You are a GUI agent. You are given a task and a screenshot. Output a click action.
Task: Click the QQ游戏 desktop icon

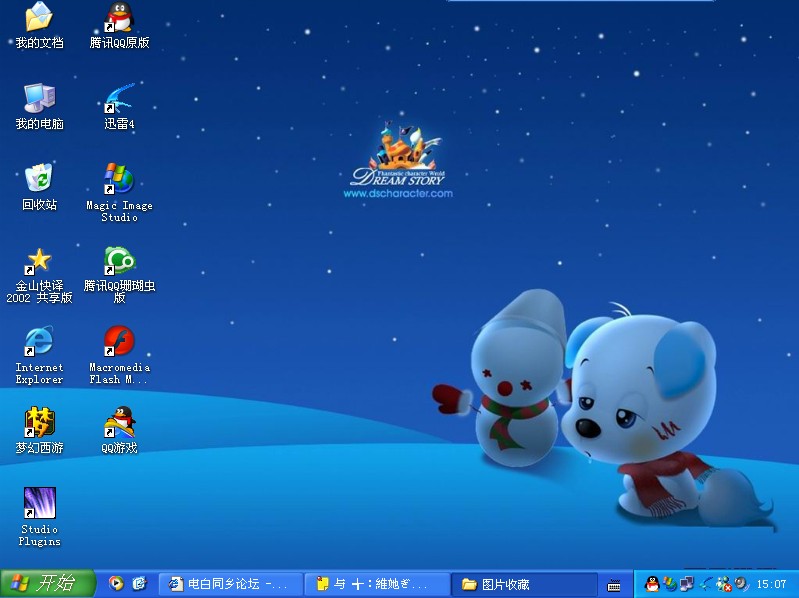tap(119, 423)
